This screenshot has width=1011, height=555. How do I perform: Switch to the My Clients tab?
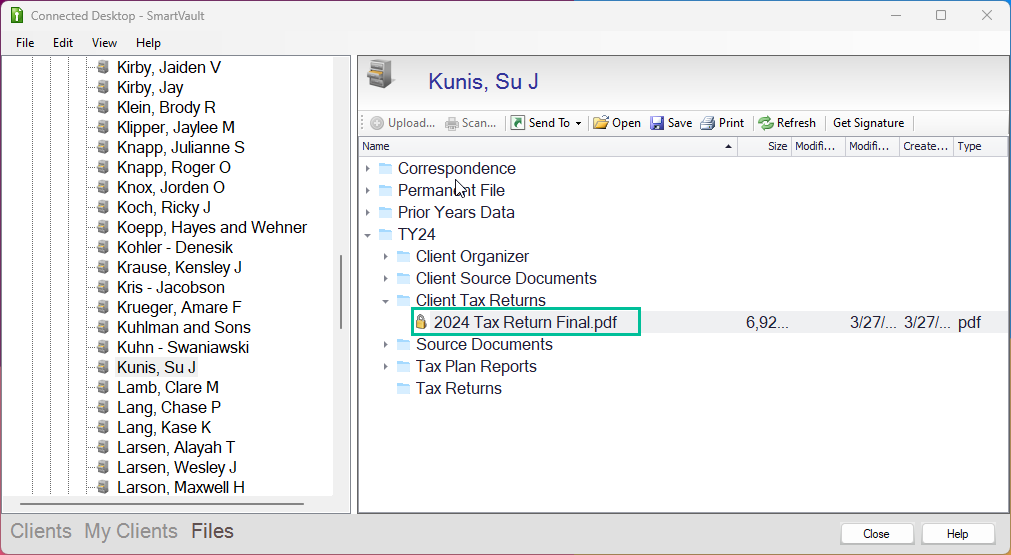pyautogui.click(x=130, y=532)
